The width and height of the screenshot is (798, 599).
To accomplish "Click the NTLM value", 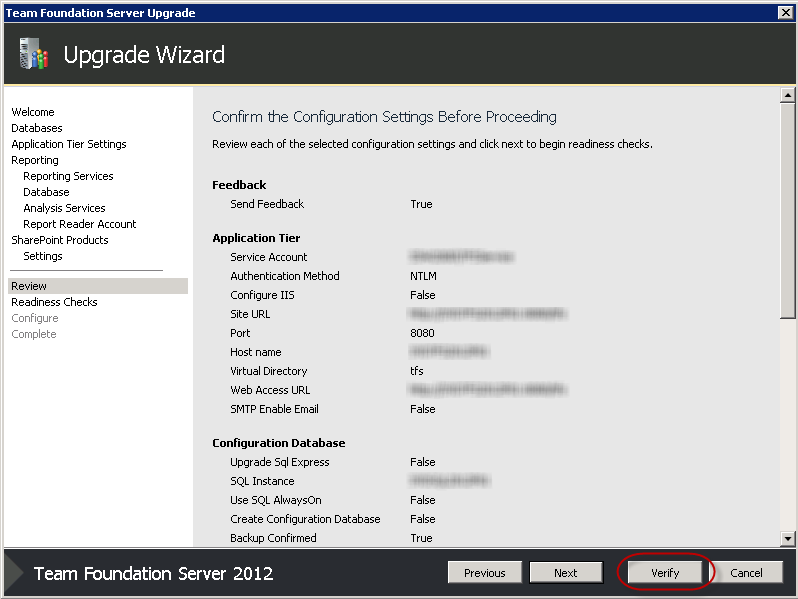I will click(x=423, y=276).
